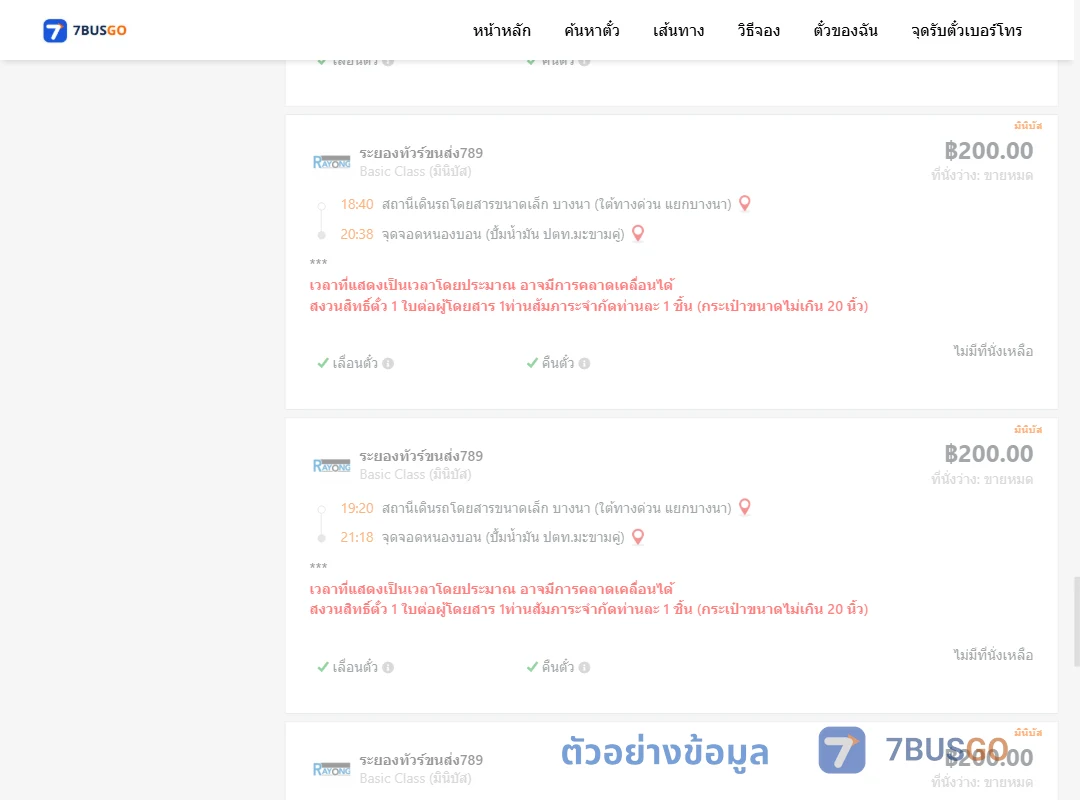The image size is (1080, 800).
Task: Click info icon beside คืนตั๋ว in 19:20 trip
Action: pos(584,667)
